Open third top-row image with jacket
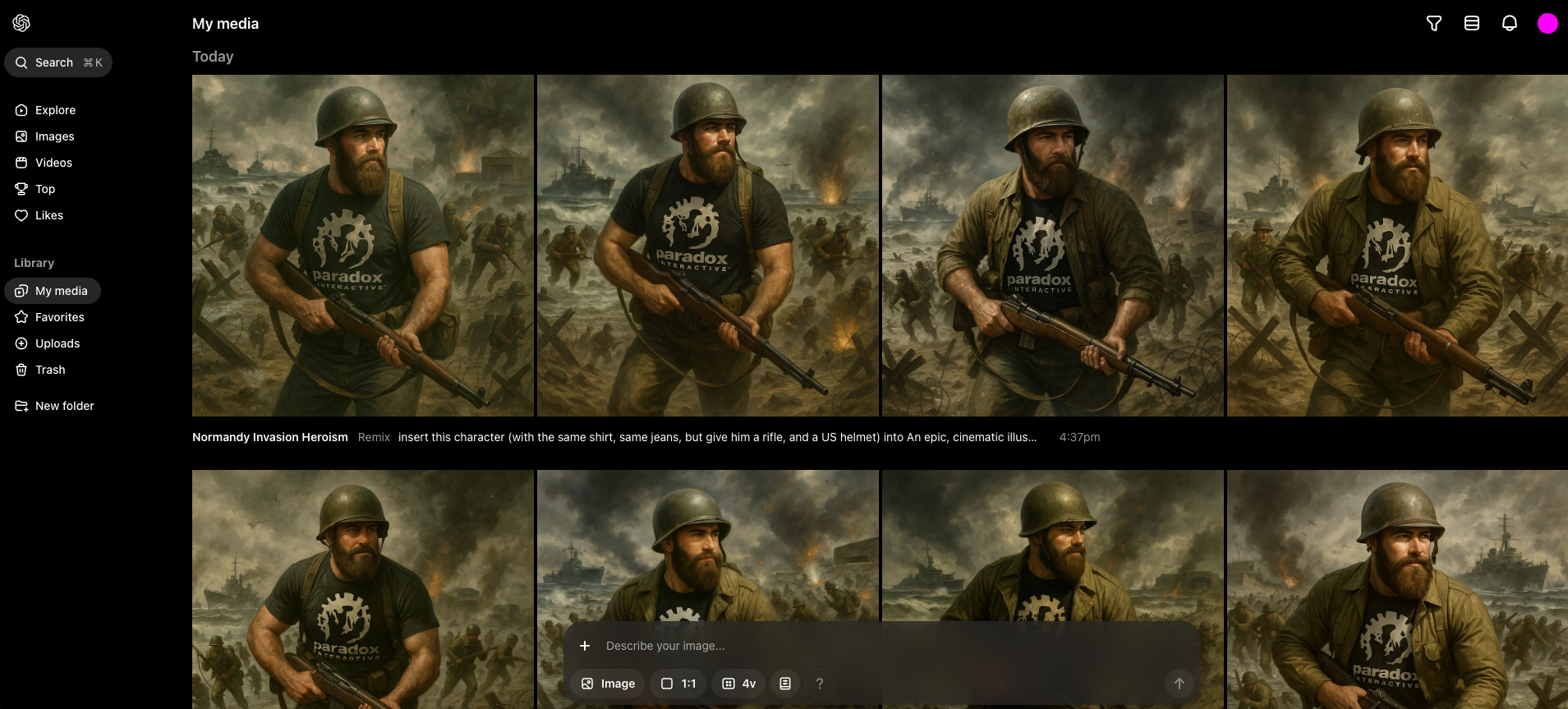This screenshot has height=709, width=1568. 1053,246
